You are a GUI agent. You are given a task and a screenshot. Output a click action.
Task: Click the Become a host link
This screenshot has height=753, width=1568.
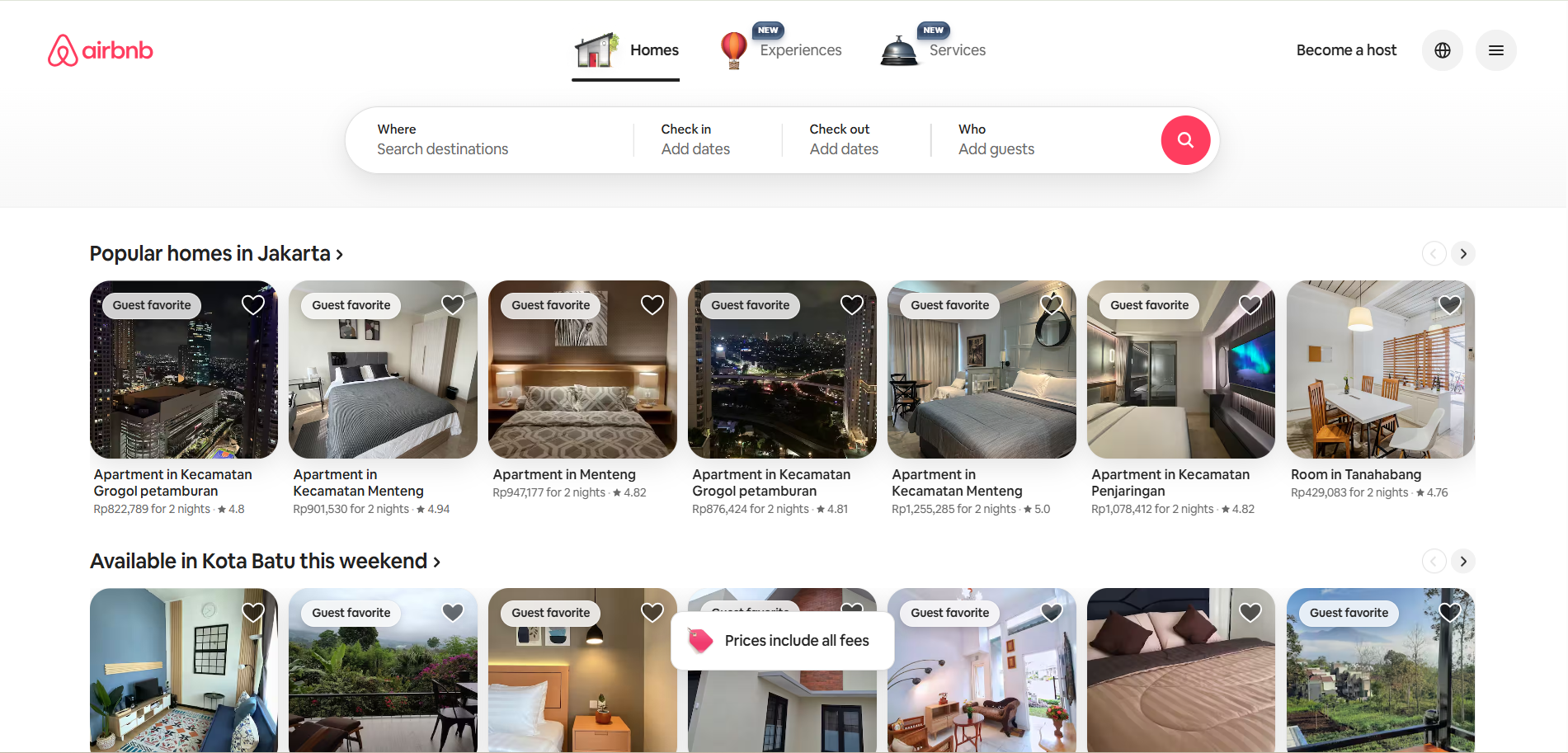1346,49
